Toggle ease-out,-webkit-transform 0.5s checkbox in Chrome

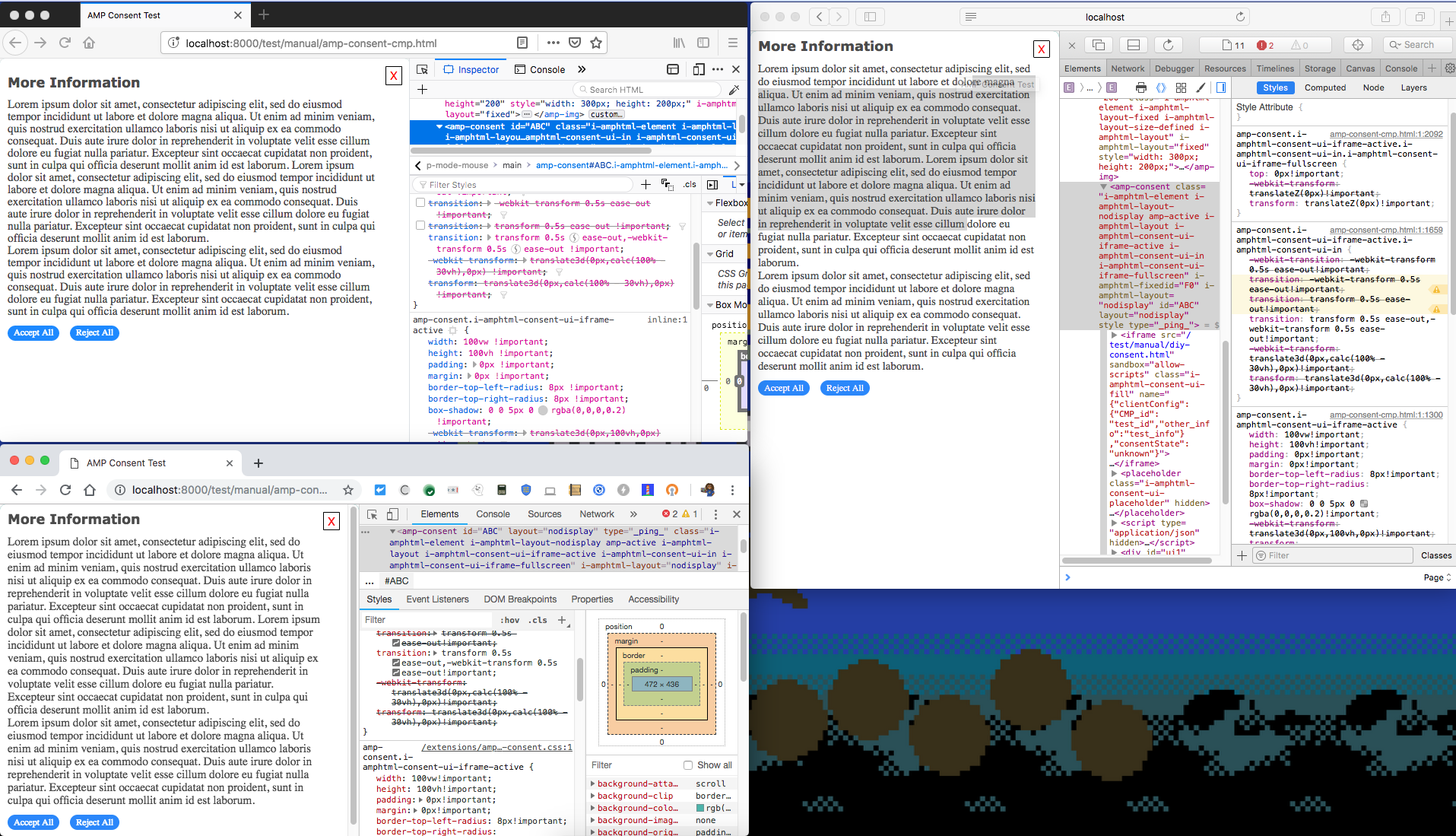(x=396, y=663)
